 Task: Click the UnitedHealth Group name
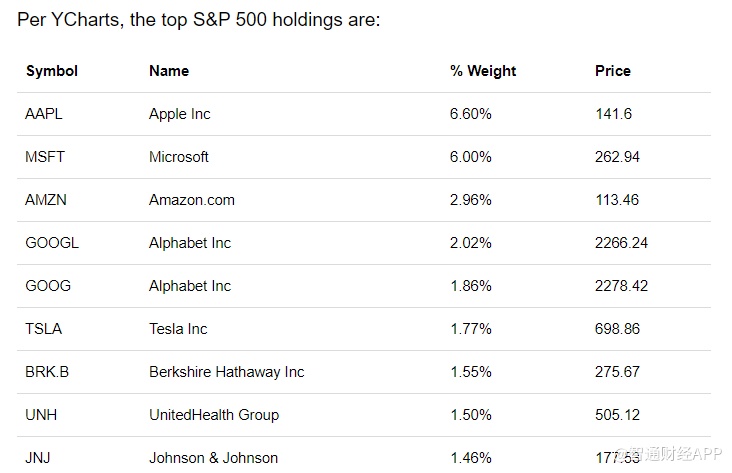(214, 415)
